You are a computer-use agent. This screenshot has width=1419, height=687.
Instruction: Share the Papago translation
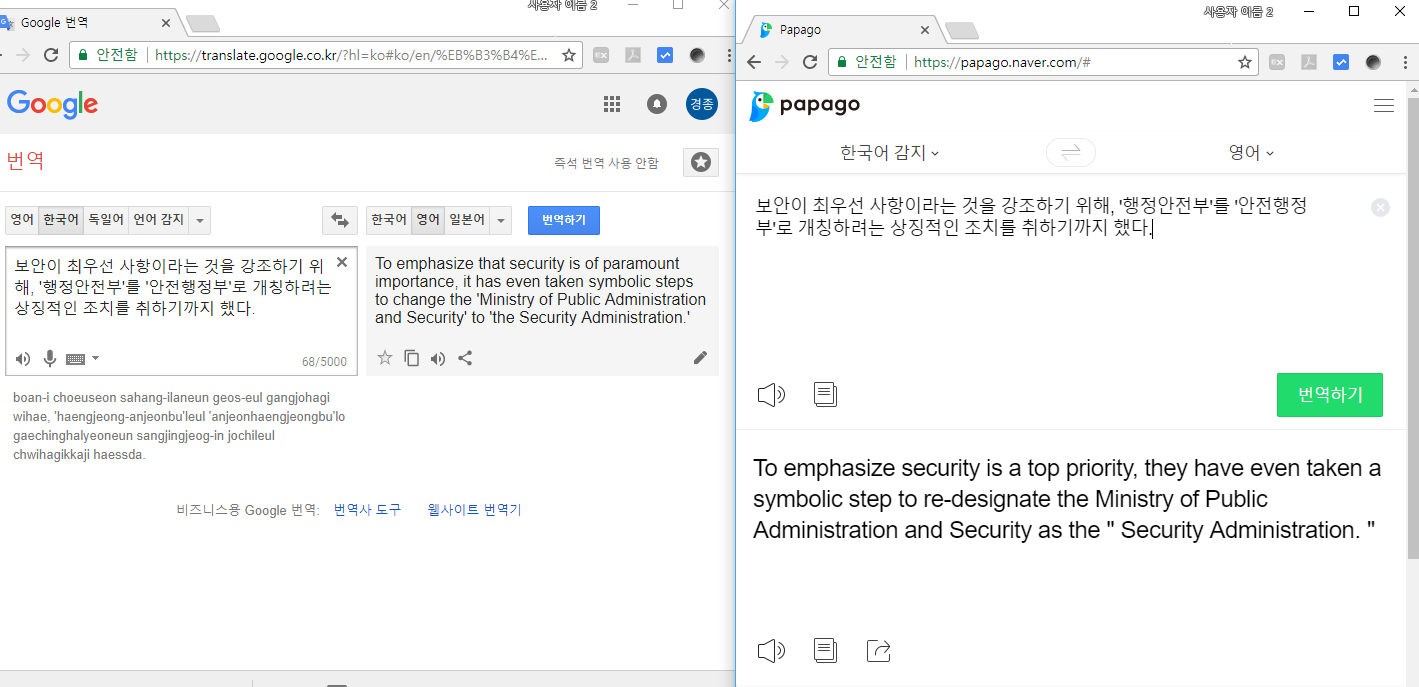(878, 651)
